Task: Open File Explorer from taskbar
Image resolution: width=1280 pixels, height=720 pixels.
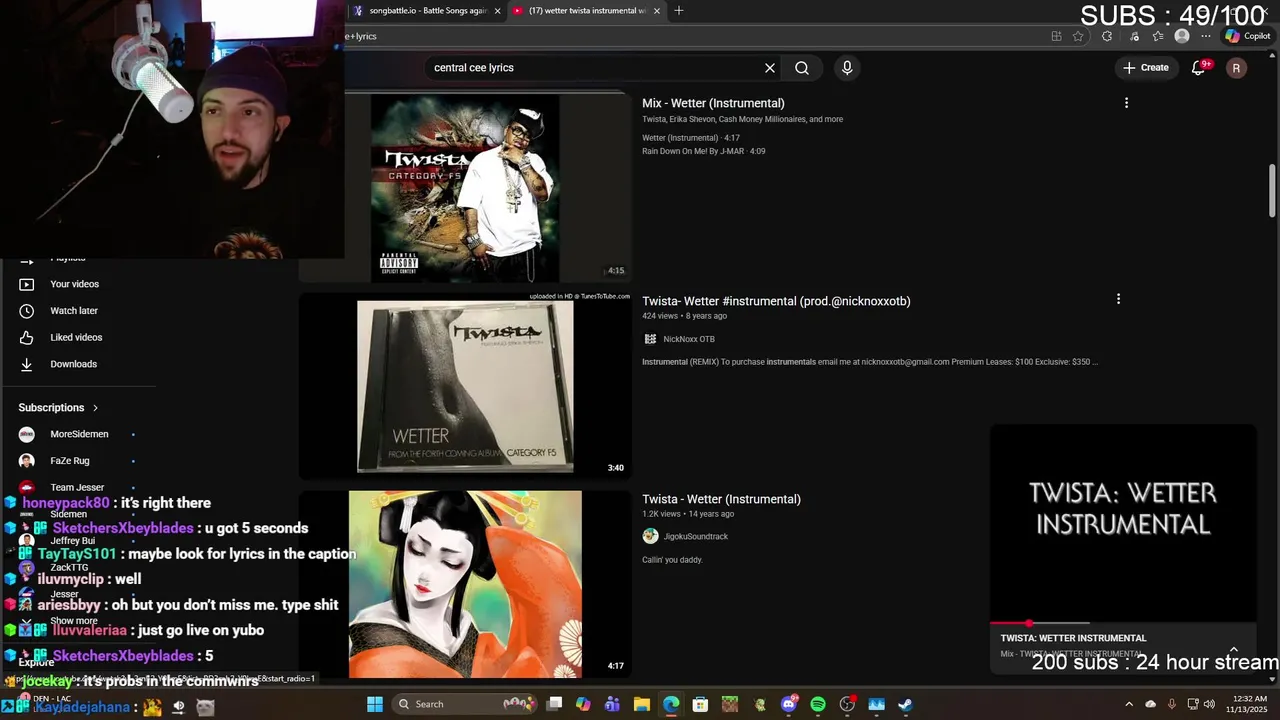Action: coord(642,704)
